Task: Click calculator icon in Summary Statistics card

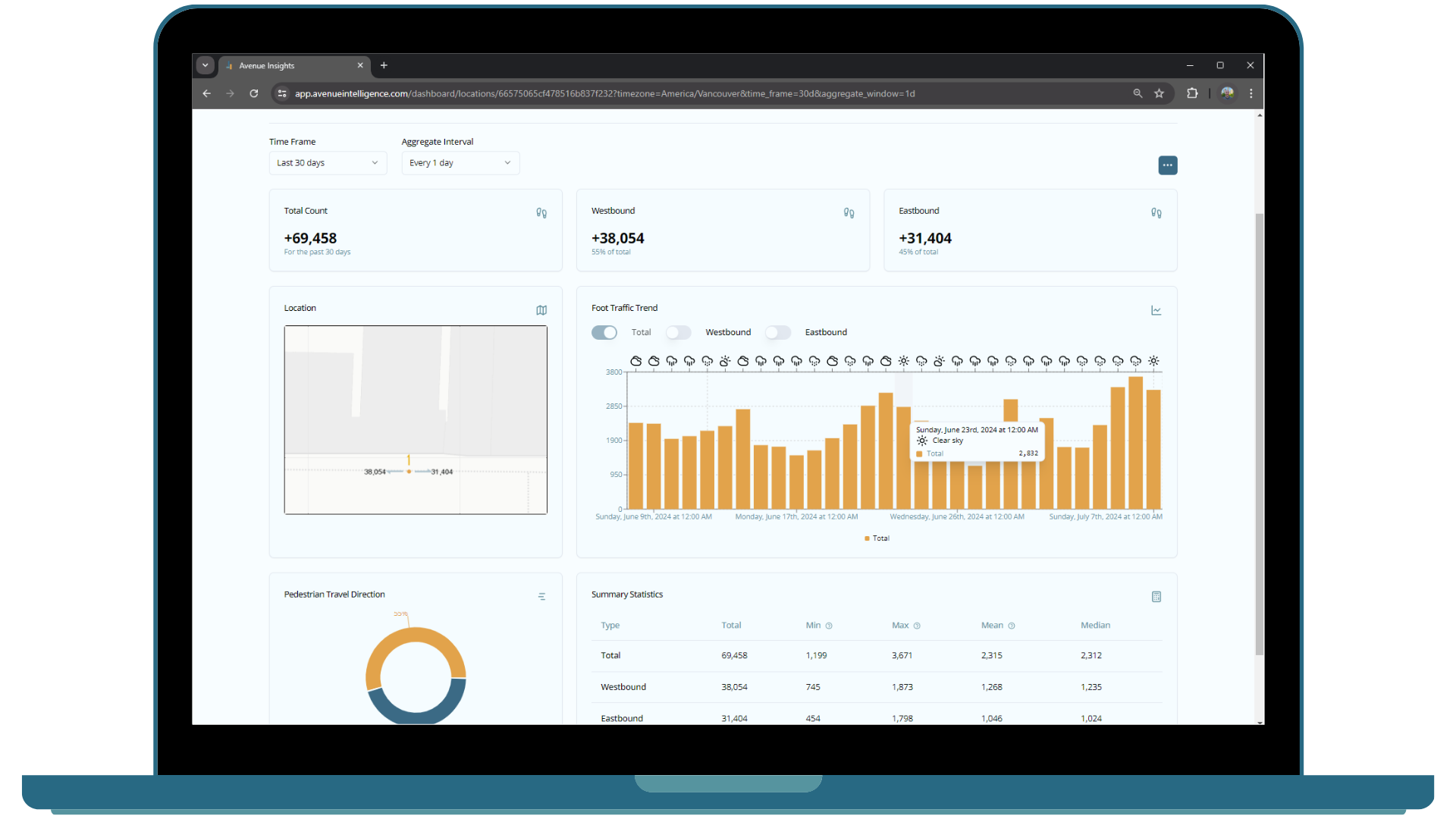Action: pos(1156,597)
